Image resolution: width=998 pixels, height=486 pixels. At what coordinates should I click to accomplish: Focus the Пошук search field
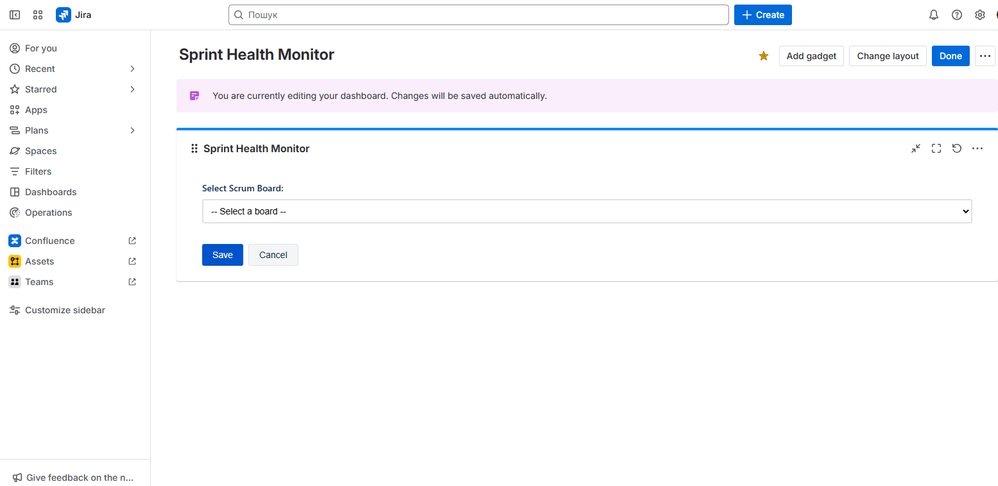479,15
